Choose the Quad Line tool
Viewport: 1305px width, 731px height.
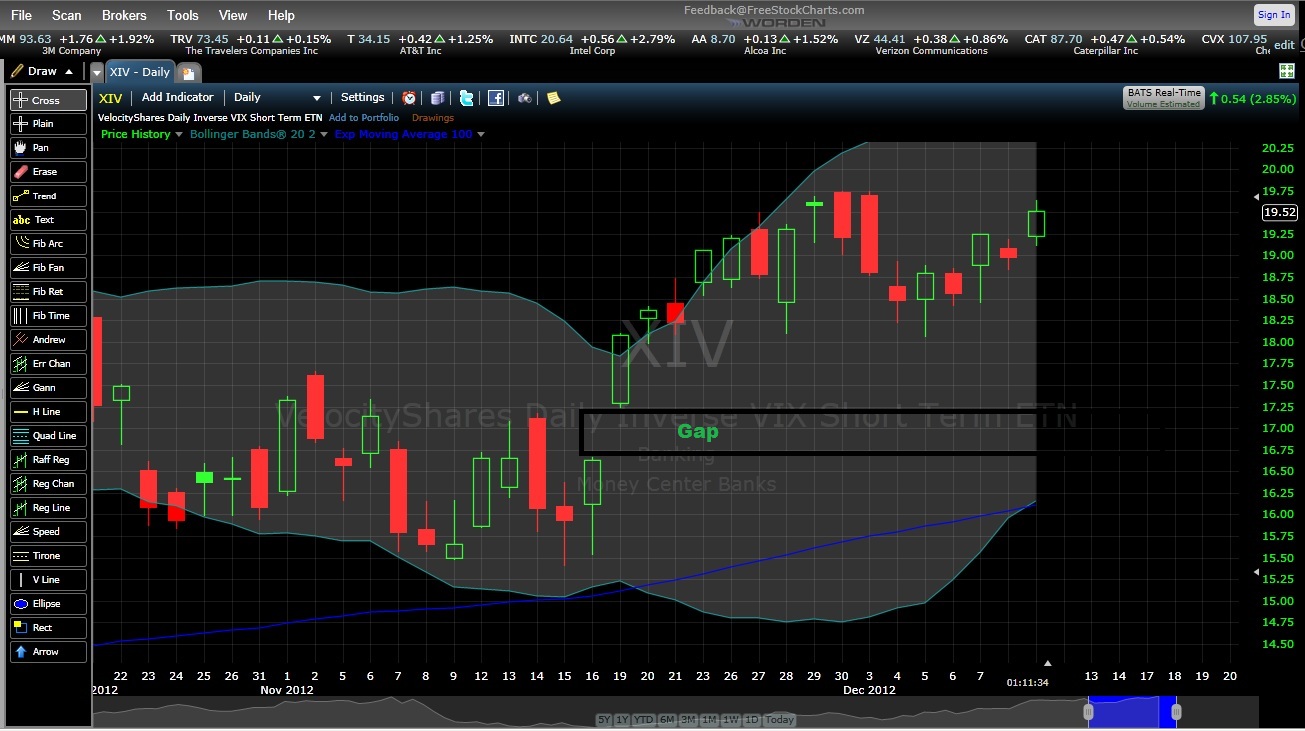coord(48,436)
